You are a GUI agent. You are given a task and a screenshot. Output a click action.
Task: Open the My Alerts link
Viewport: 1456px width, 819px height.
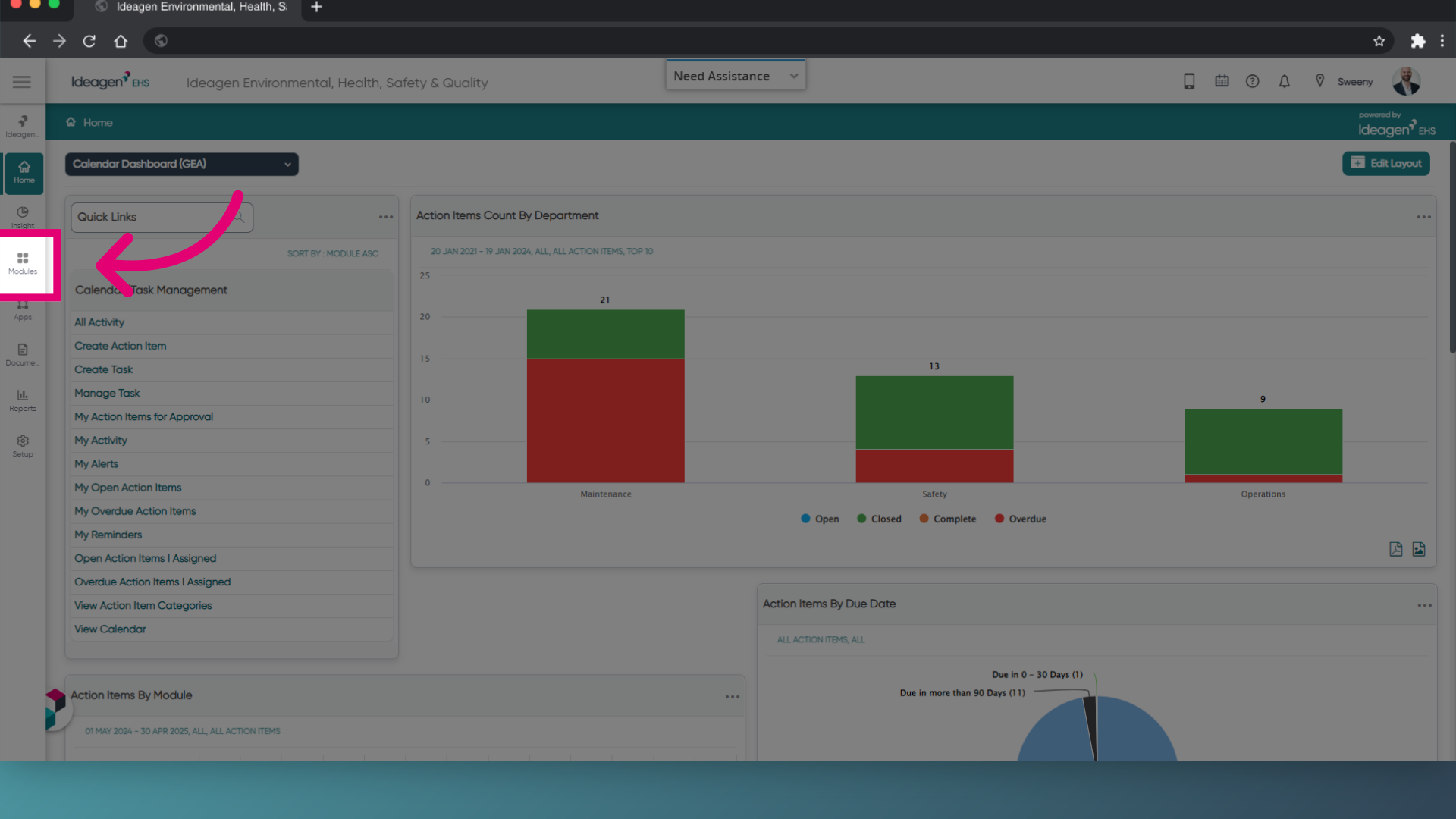tap(96, 463)
